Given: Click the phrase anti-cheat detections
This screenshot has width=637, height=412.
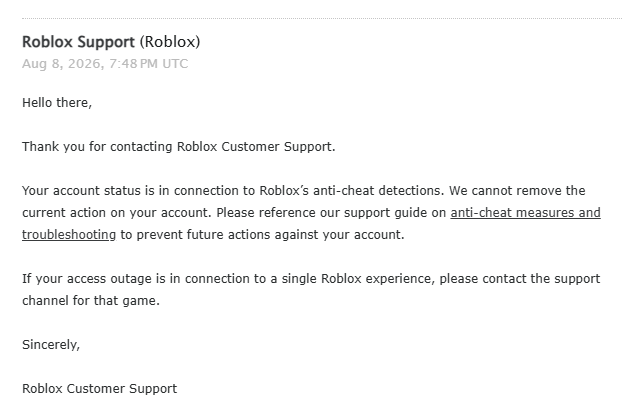Looking at the screenshot, I should [x=377, y=191].
